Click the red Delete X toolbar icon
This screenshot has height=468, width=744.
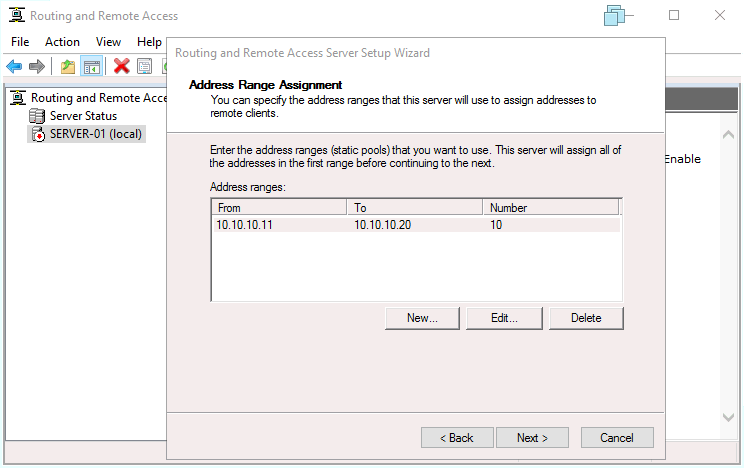(x=121, y=66)
